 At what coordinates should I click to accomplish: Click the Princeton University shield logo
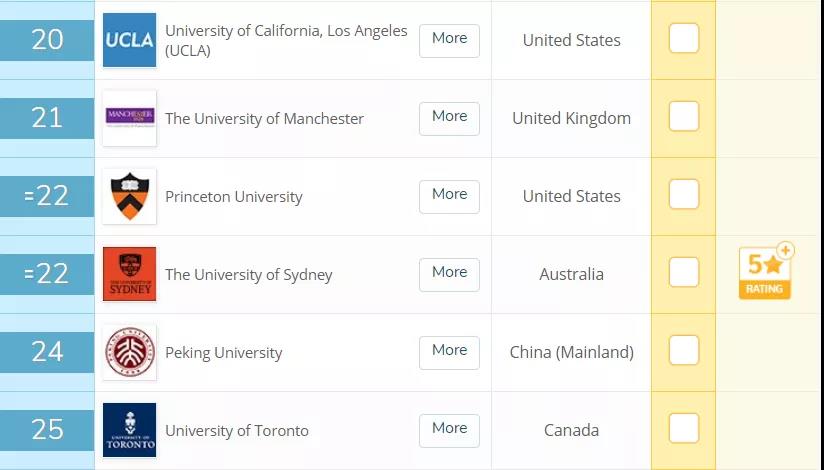tap(130, 196)
